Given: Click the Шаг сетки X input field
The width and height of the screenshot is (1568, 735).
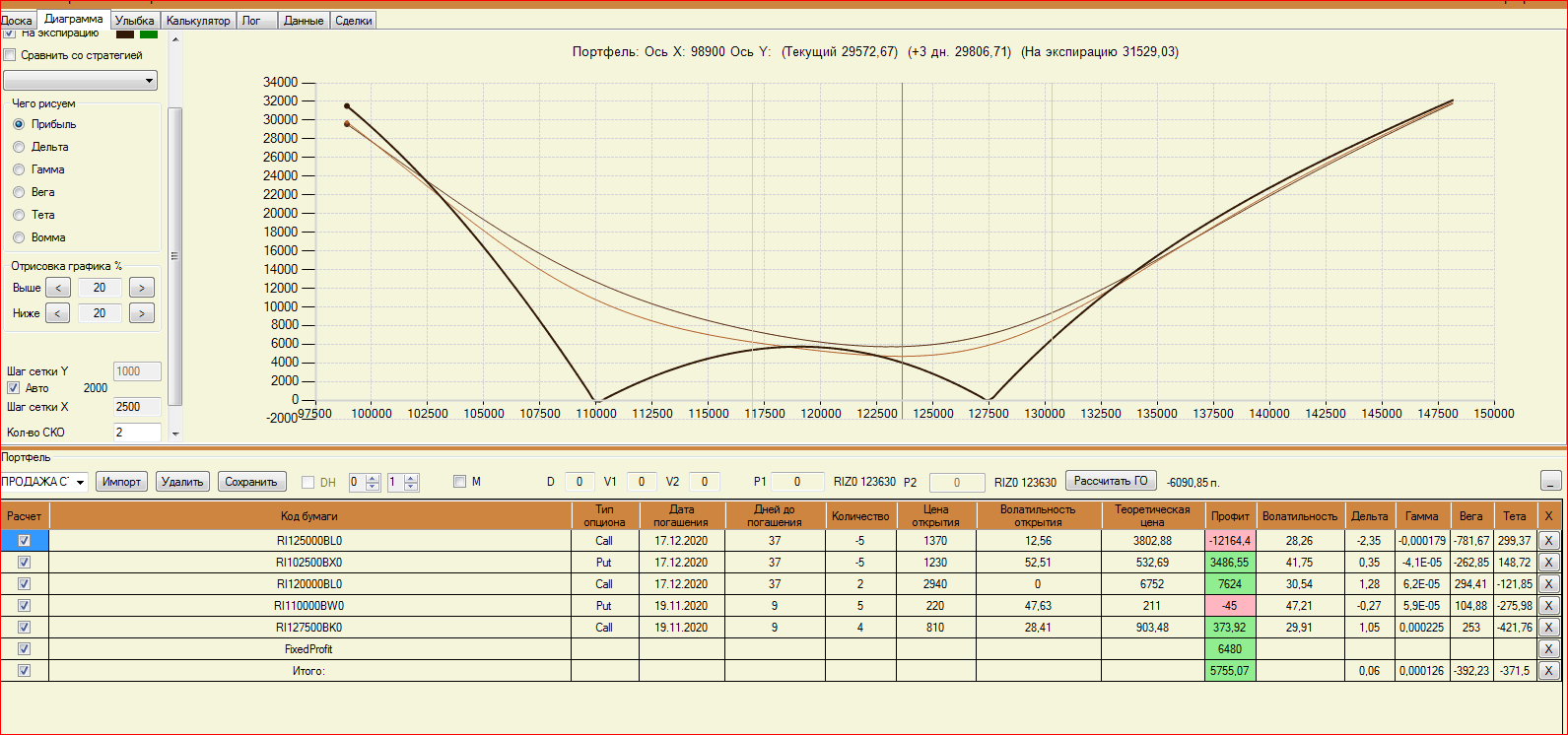Looking at the screenshot, I should 138,407.
